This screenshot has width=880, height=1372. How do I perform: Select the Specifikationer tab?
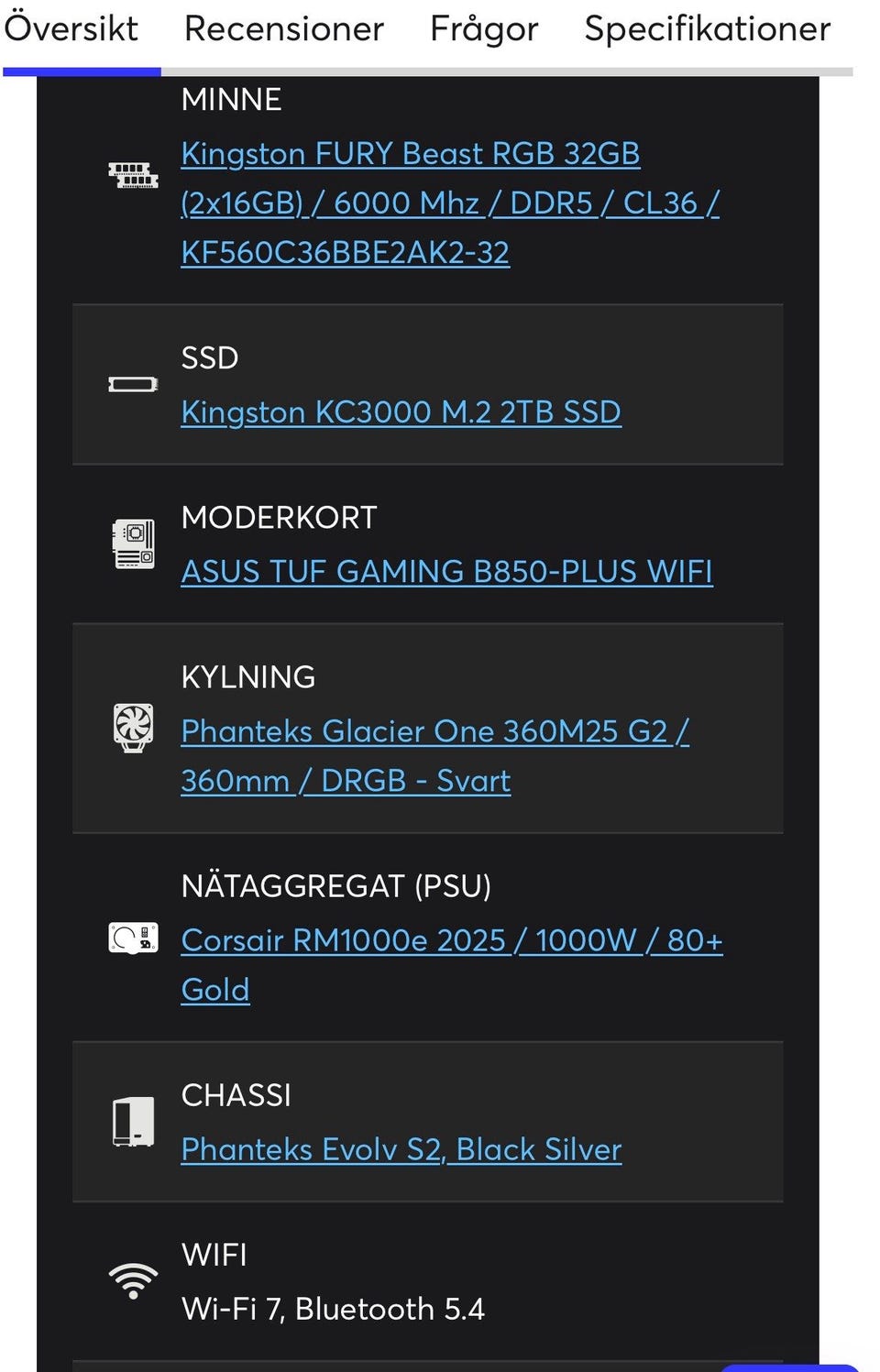point(708,28)
